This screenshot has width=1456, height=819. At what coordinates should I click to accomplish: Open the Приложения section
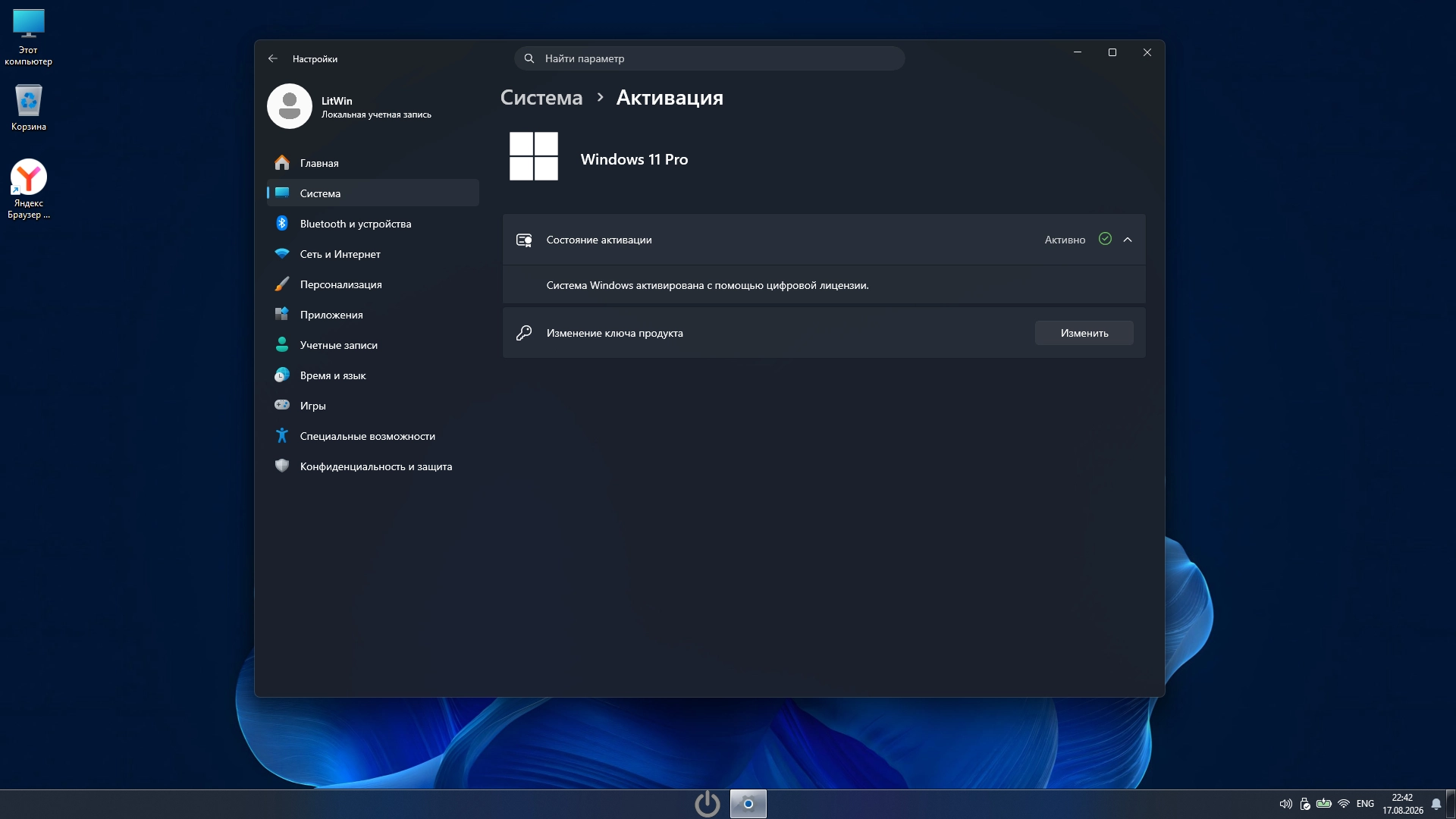point(373,315)
